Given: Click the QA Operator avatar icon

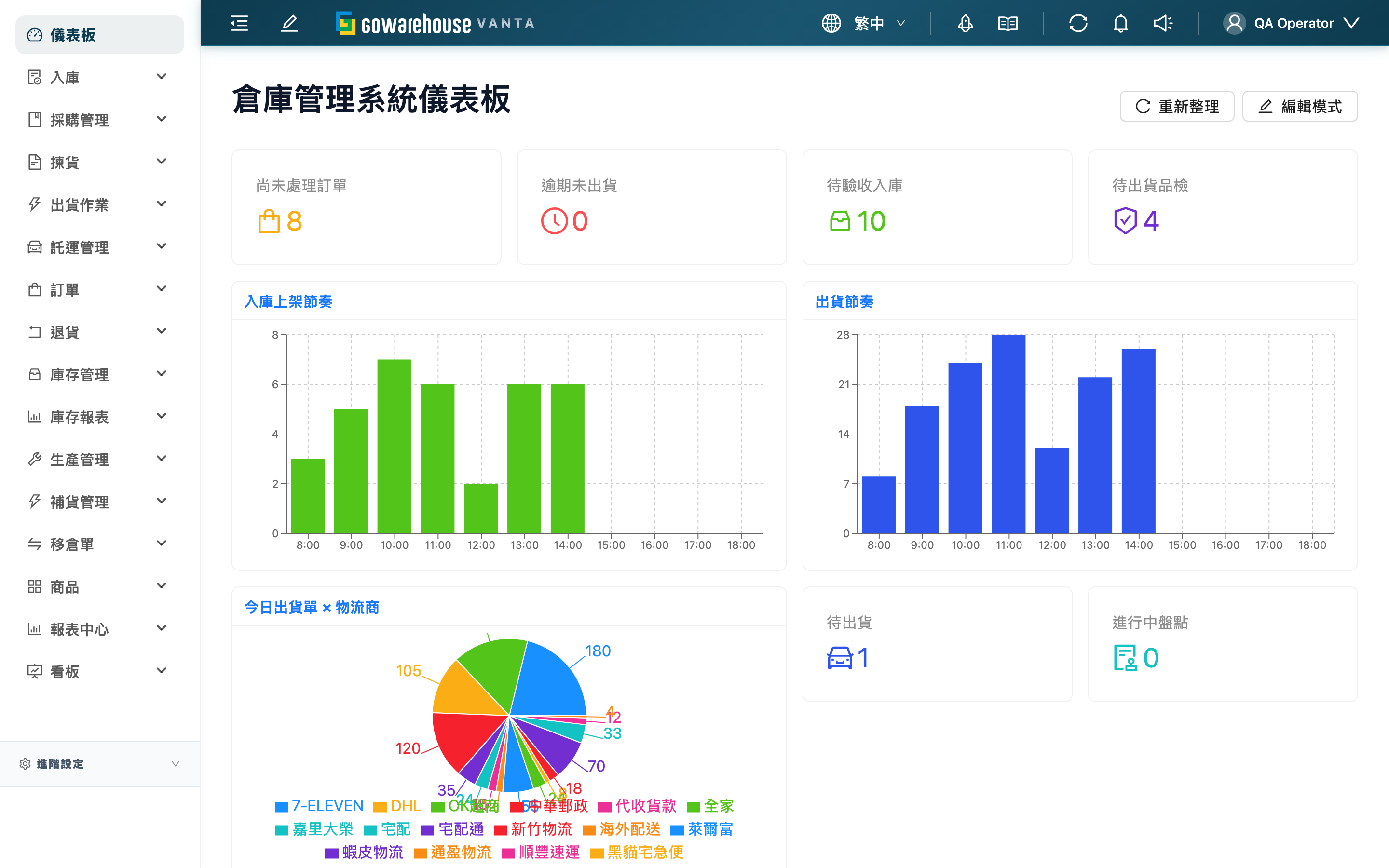Looking at the screenshot, I should pyautogui.click(x=1234, y=24).
